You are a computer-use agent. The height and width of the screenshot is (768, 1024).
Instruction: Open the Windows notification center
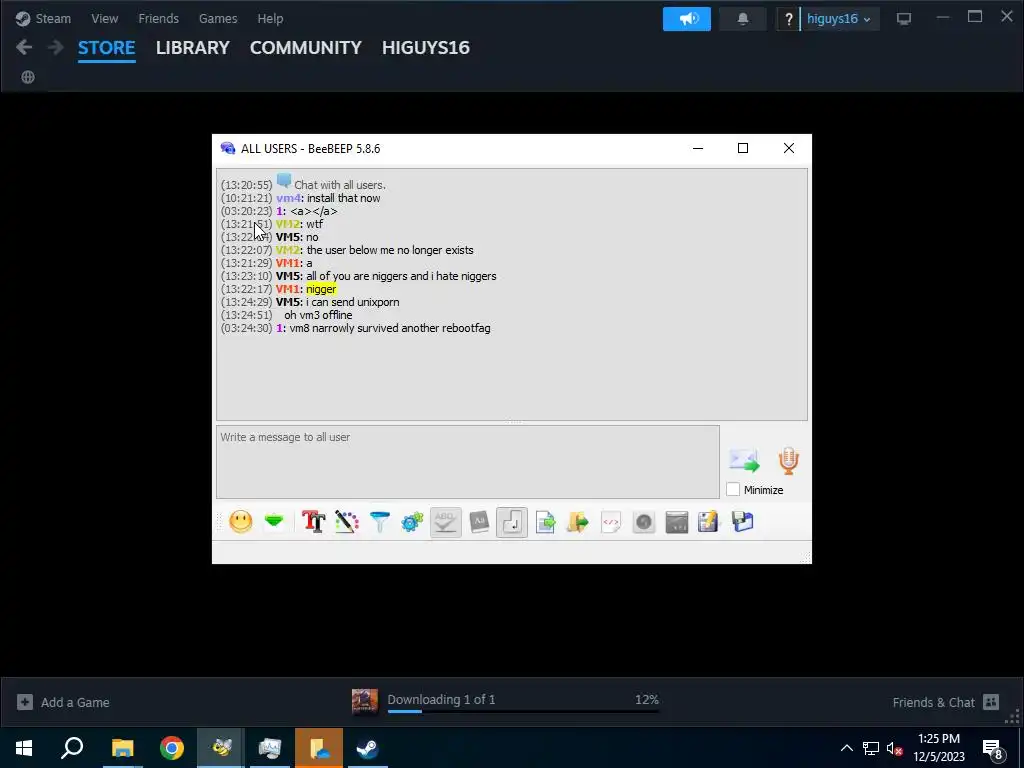[993, 749]
